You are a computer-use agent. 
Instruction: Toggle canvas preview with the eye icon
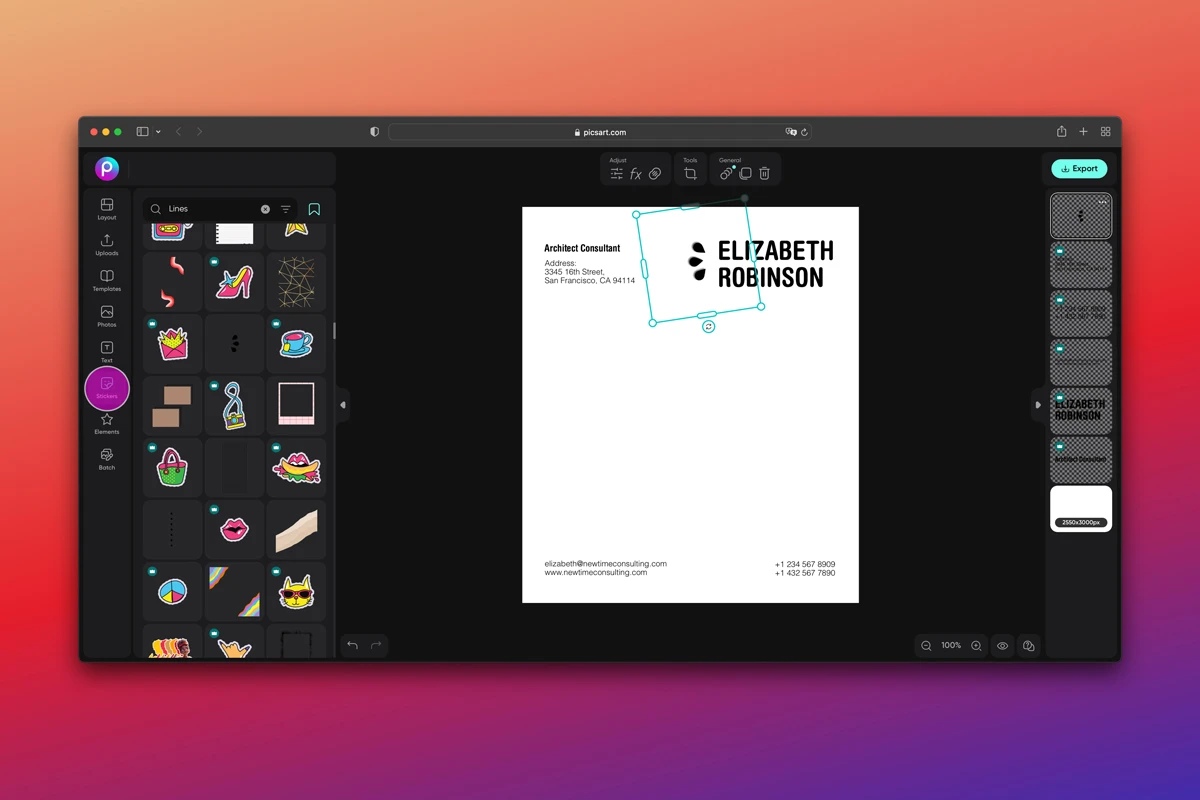[x=1002, y=645]
